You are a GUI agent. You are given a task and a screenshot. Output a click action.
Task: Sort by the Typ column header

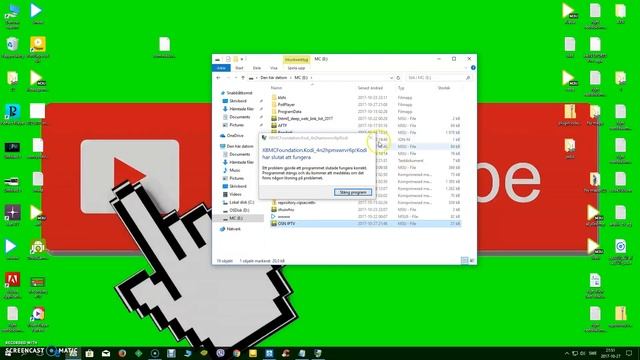coord(401,88)
